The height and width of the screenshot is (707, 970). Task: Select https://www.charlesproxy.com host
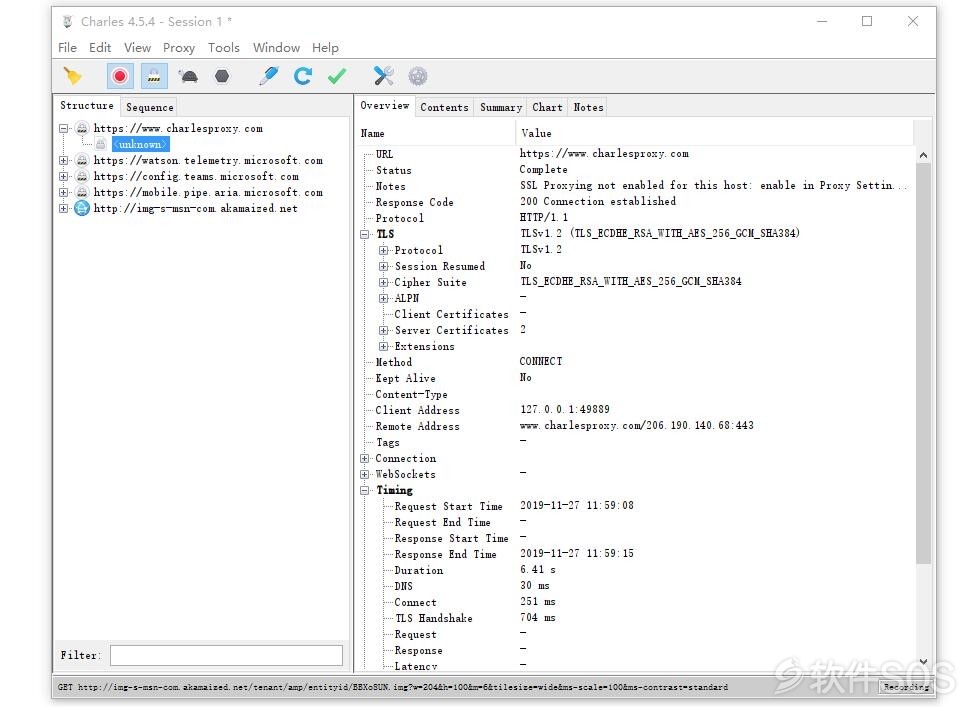178,129
